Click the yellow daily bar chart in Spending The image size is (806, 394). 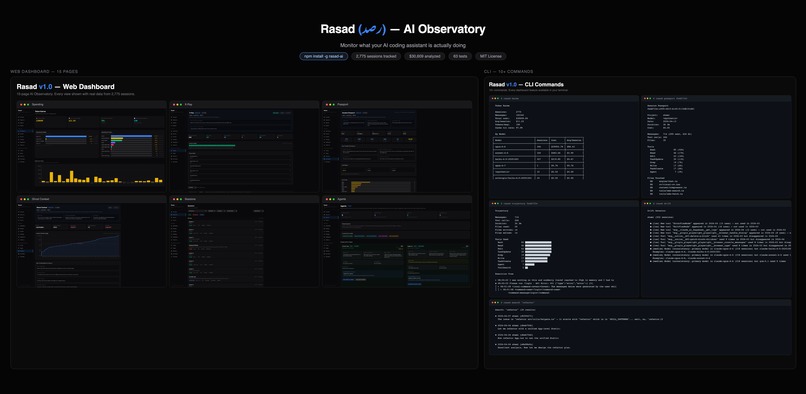pyautogui.click(x=99, y=176)
